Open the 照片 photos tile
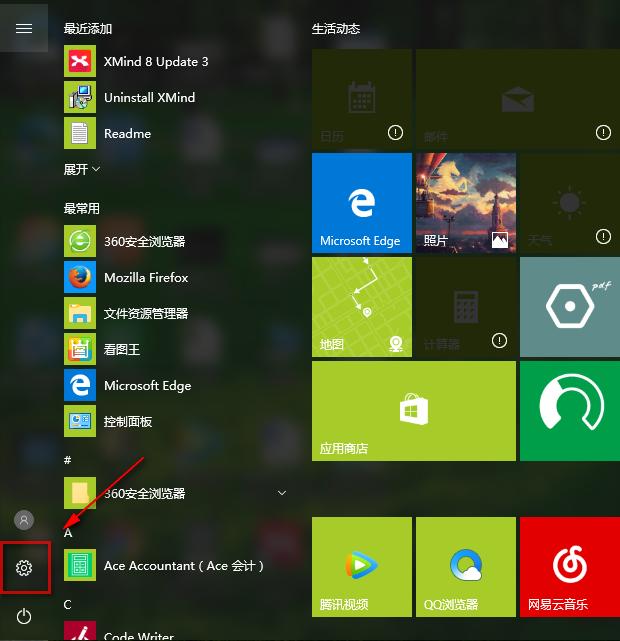Viewport: 620px width, 641px height. click(465, 203)
